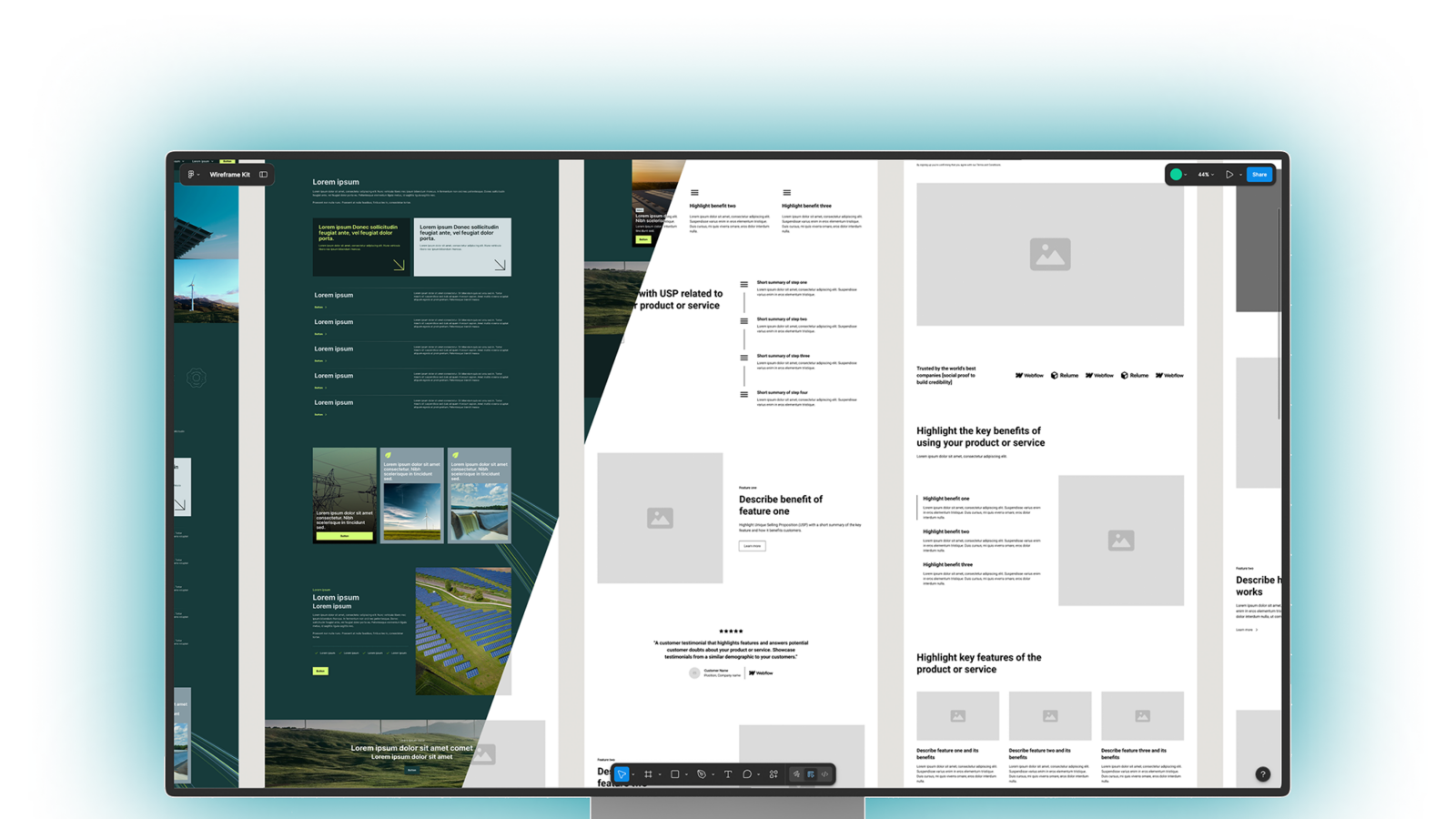Open the Help question mark button
The width and height of the screenshot is (1456, 819).
tap(1262, 774)
